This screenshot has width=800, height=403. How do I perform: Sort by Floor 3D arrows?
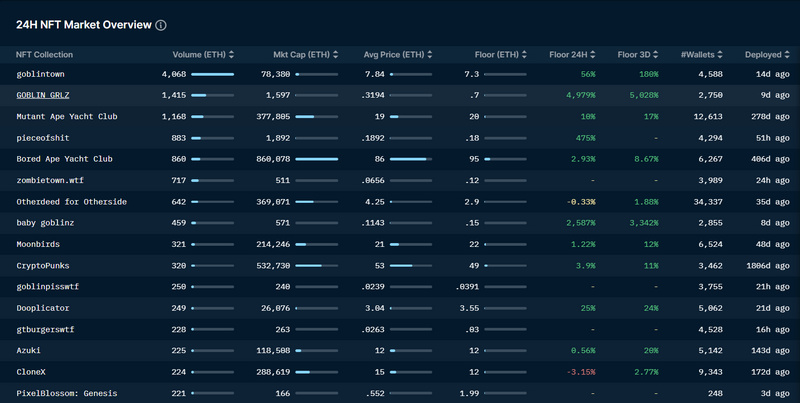pos(656,55)
